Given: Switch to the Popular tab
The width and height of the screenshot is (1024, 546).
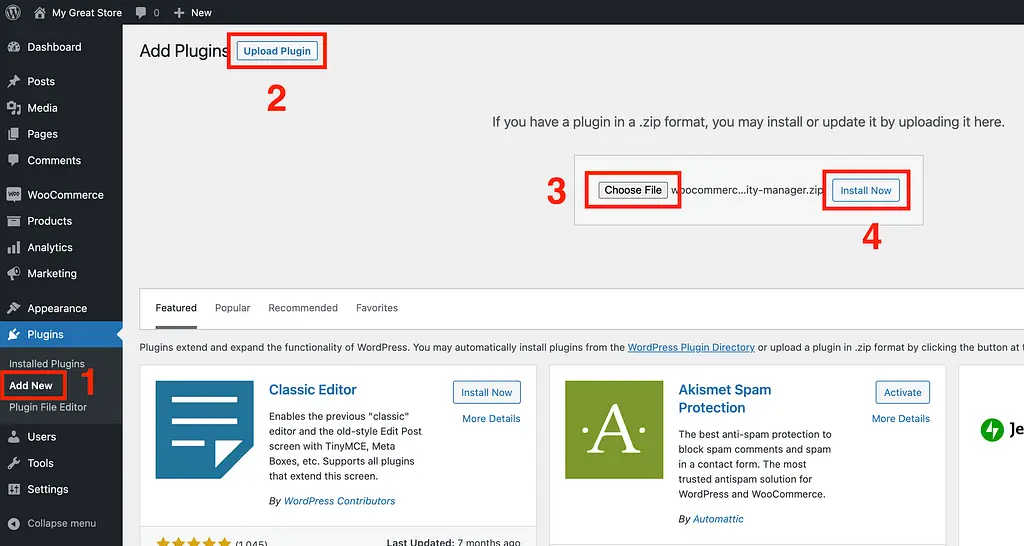Looking at the screenshot, I should [x=232, y=308].
